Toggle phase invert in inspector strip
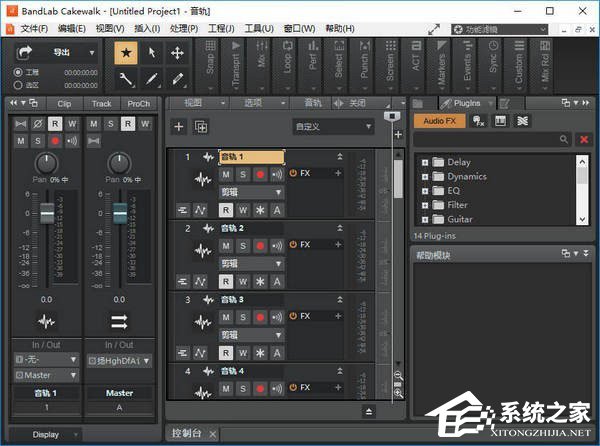Screen dimensions: 600x446 click(38, 124)
